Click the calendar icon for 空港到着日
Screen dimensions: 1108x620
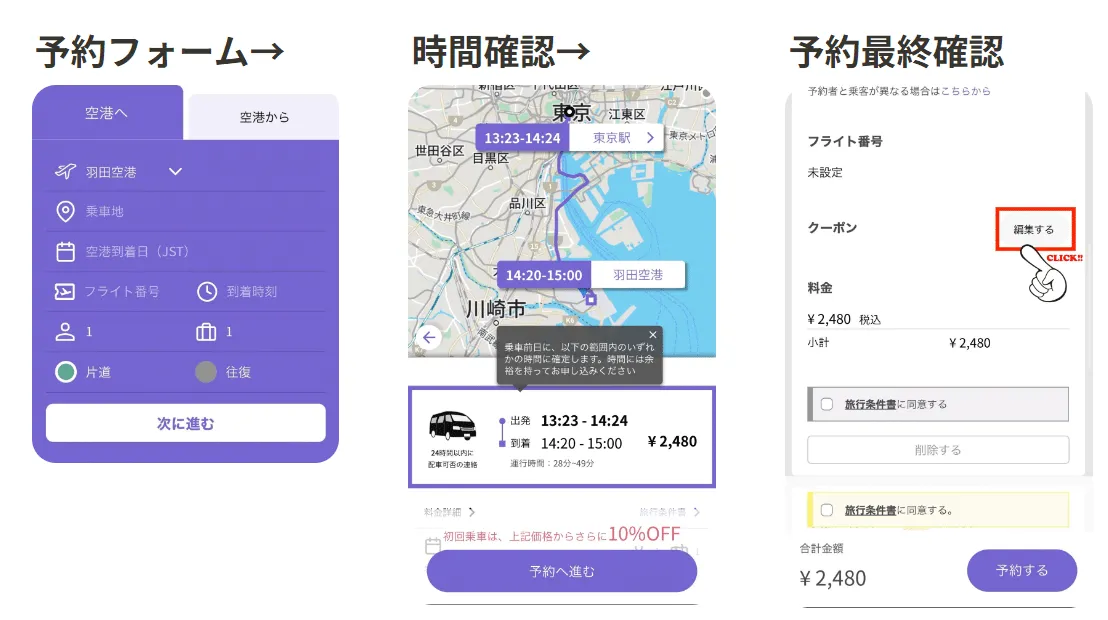tap(65, 252)
